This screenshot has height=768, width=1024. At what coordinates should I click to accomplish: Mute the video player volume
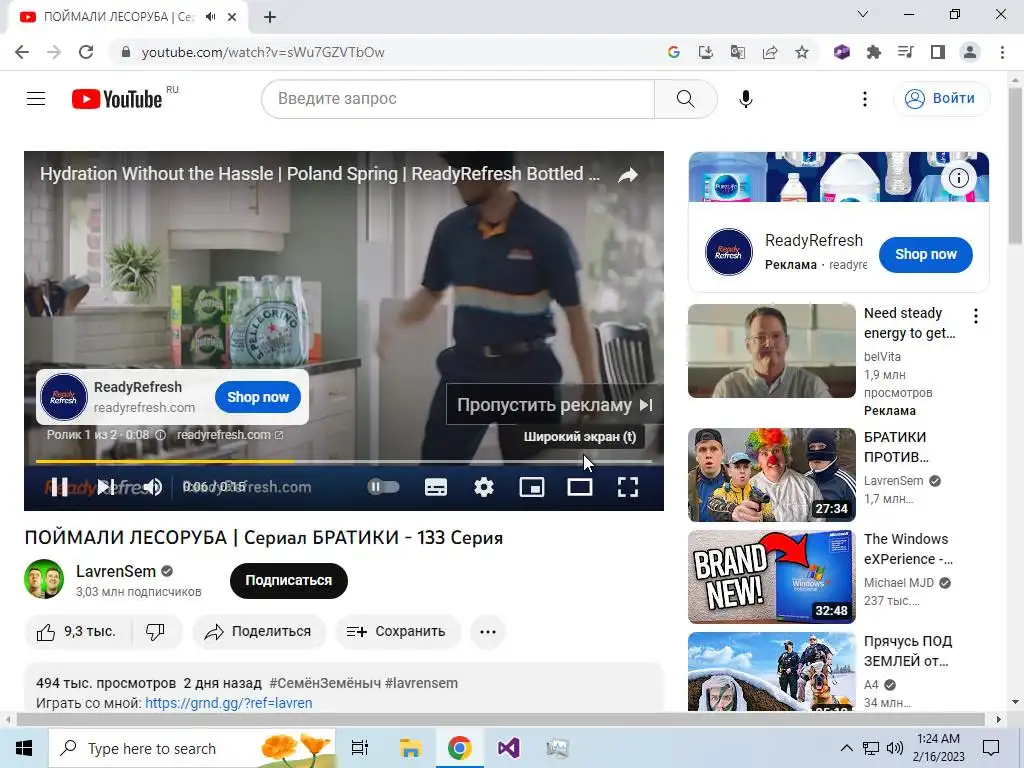point(153,487)
